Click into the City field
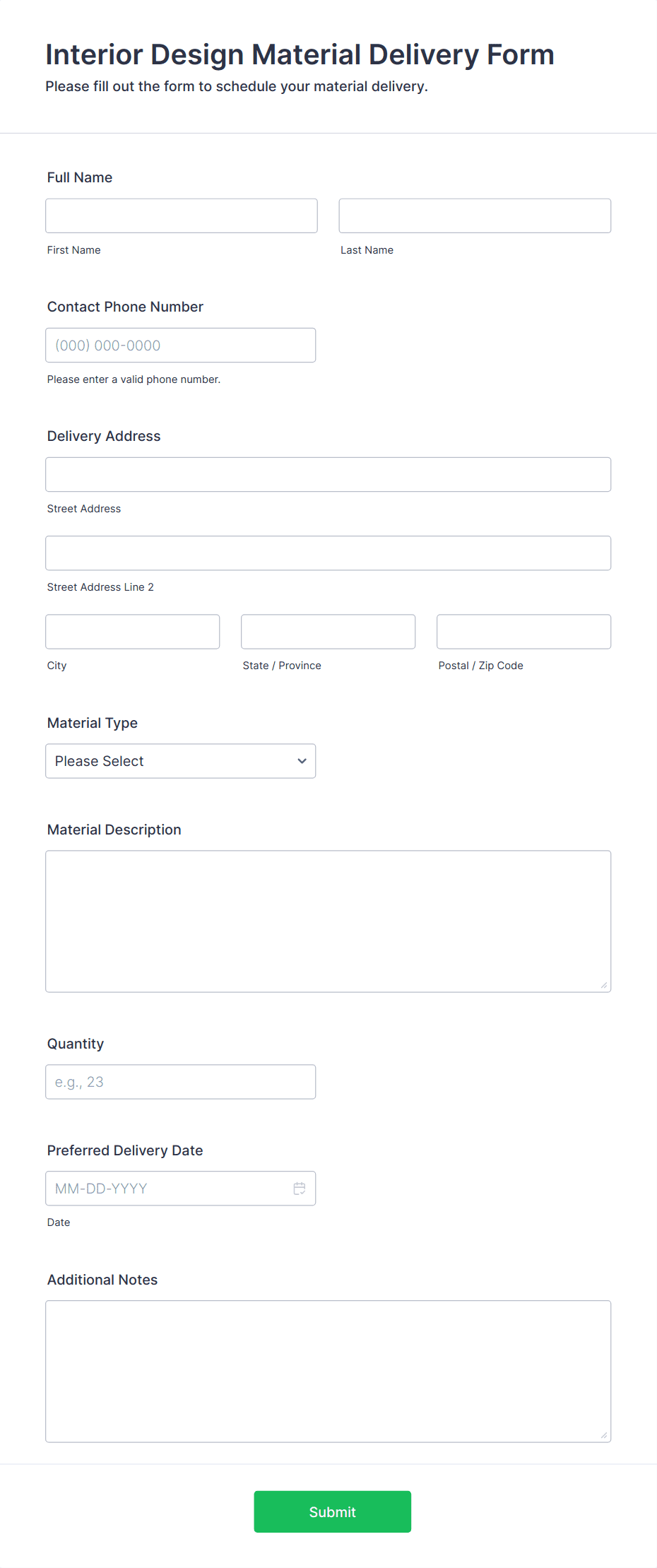The image size is (657, 1568). pos(132,631)
